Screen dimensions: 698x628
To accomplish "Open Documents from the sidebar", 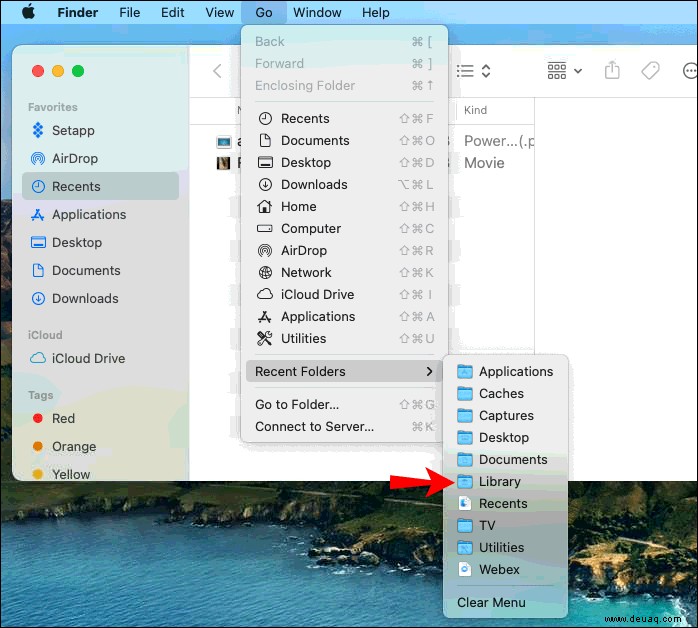I will 101,271.
